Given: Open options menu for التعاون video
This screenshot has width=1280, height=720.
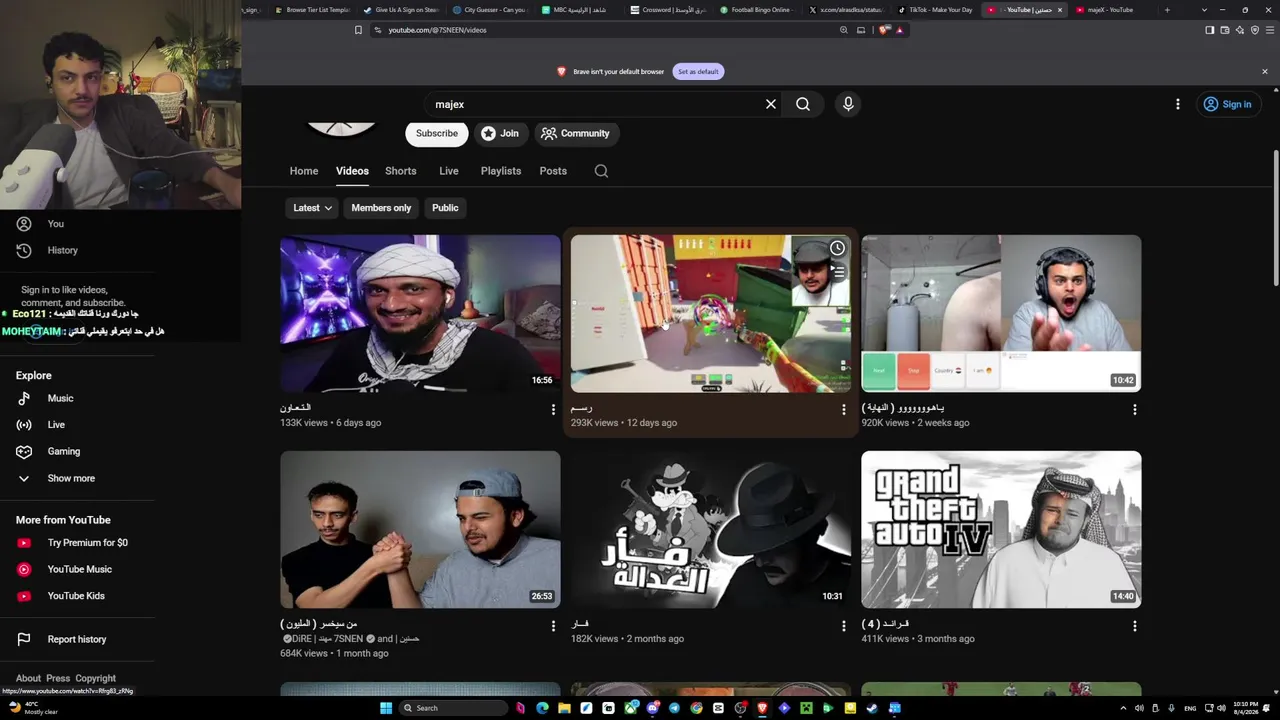Looking at the screenshot, I should coord(553,409).
